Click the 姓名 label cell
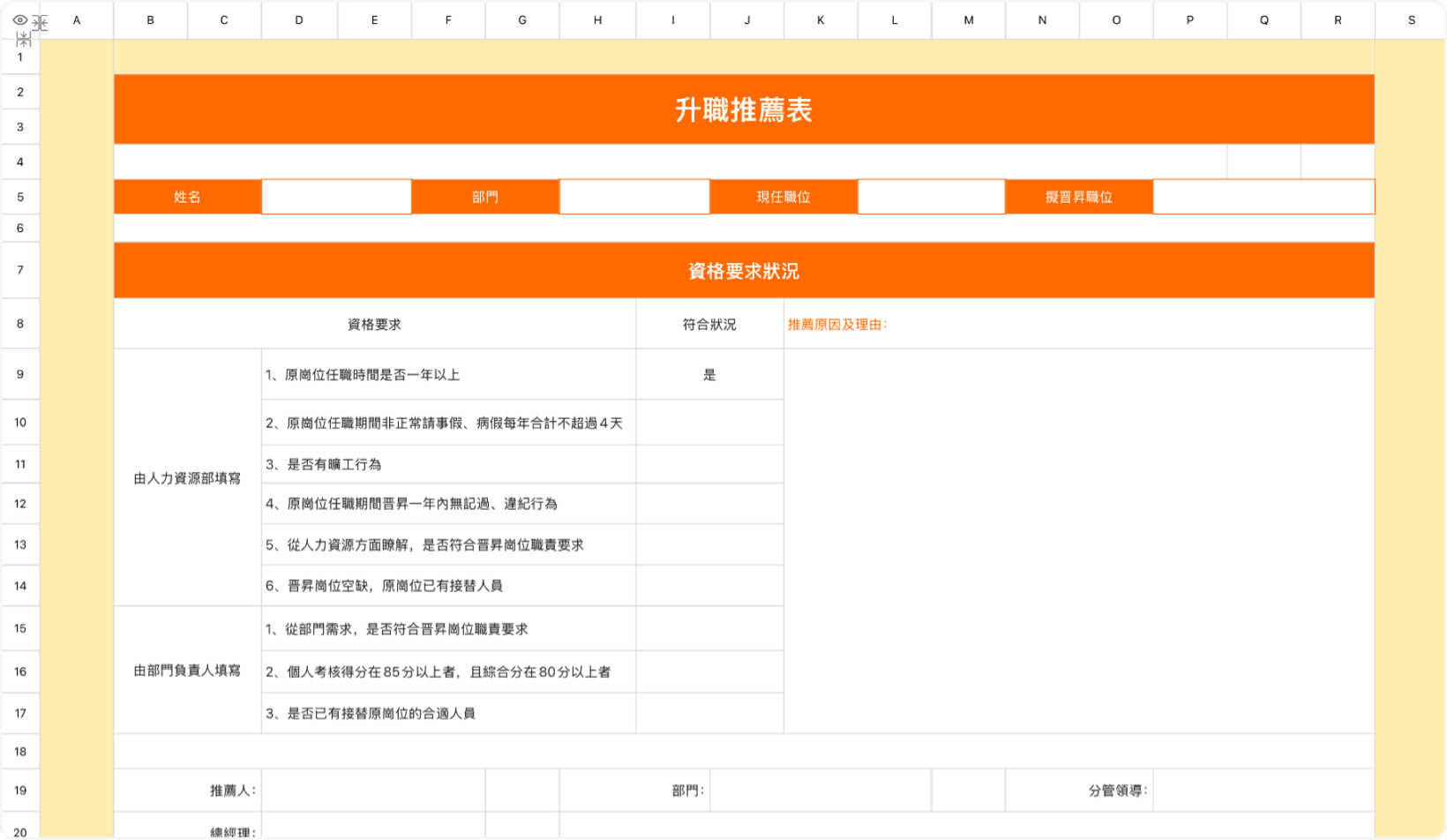 [x=188, y=197]
